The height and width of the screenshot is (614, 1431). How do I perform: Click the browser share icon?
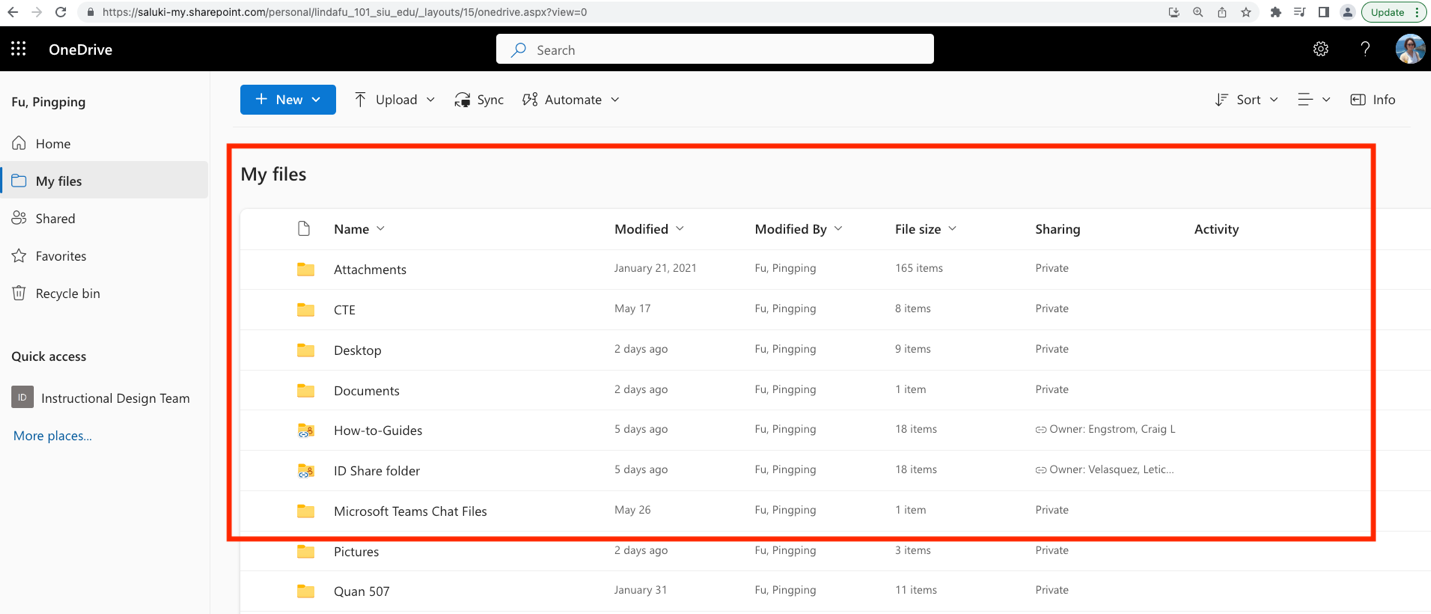coord(1222,12)
